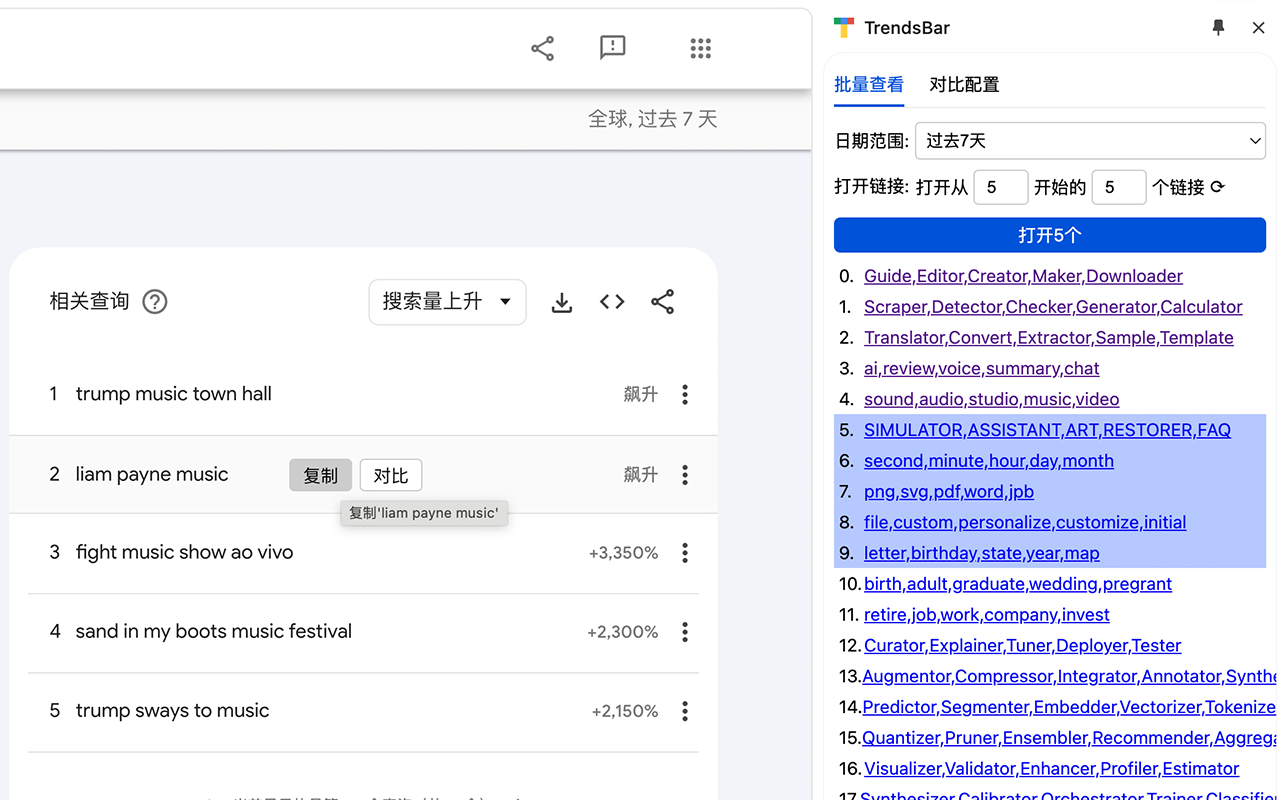Select query text trump sways to music

[173, 711]
